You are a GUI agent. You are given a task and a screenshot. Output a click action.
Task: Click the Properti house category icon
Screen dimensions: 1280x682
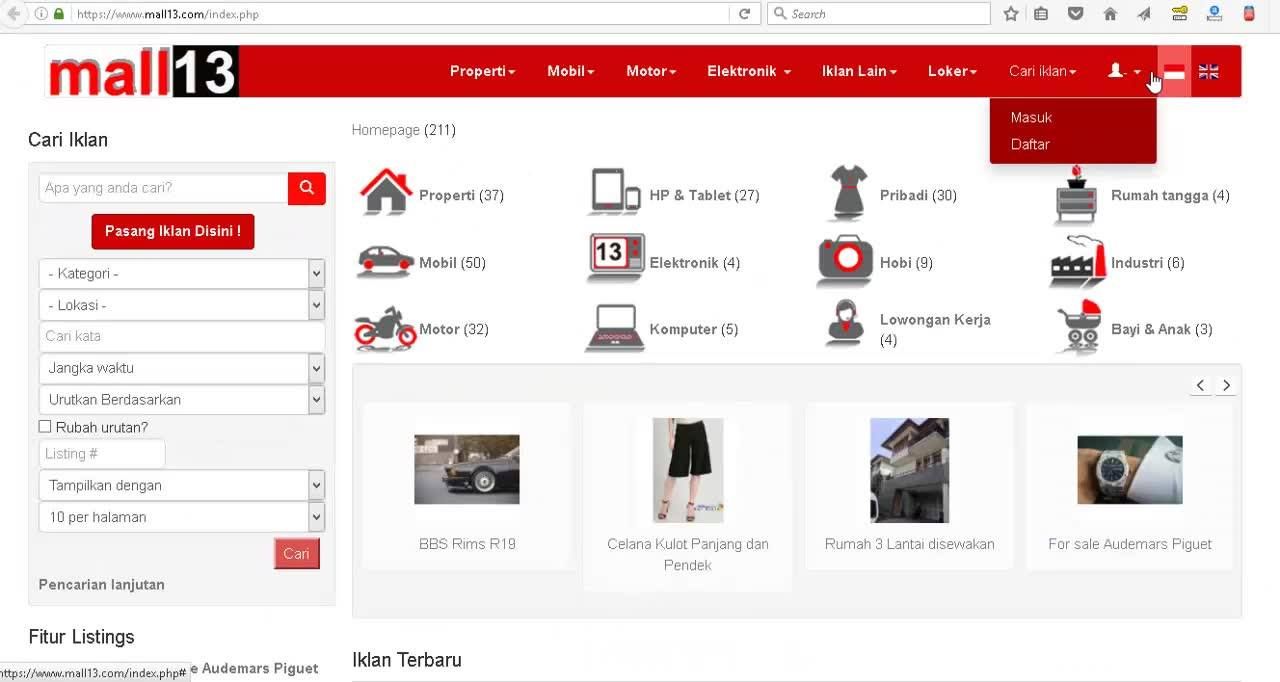pyautogui.click(x=386, y=191)
